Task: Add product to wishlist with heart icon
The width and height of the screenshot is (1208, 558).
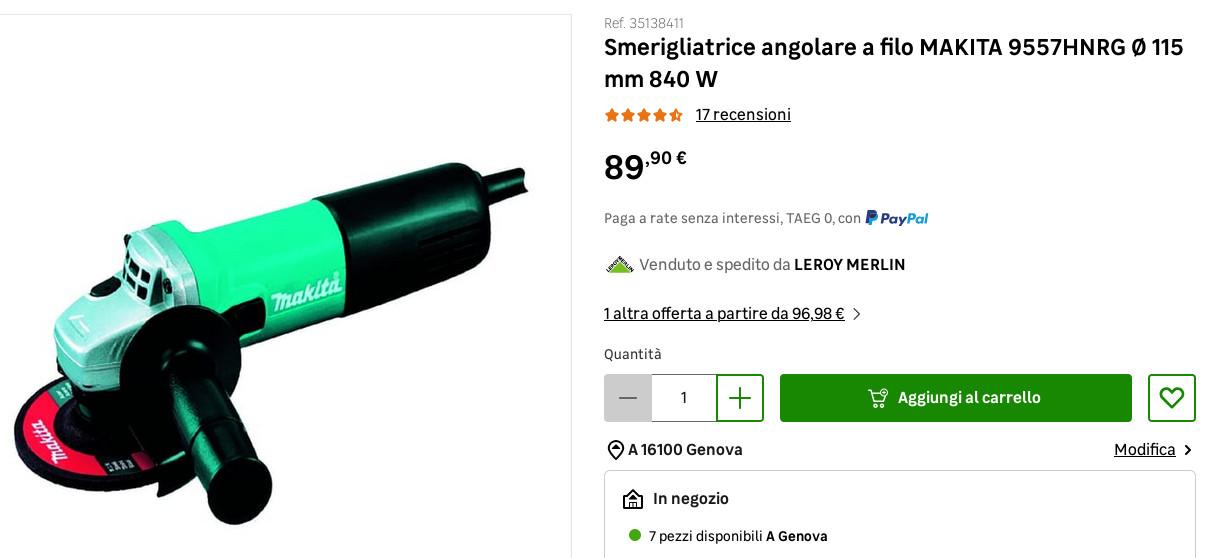Action: point(1172,398)
